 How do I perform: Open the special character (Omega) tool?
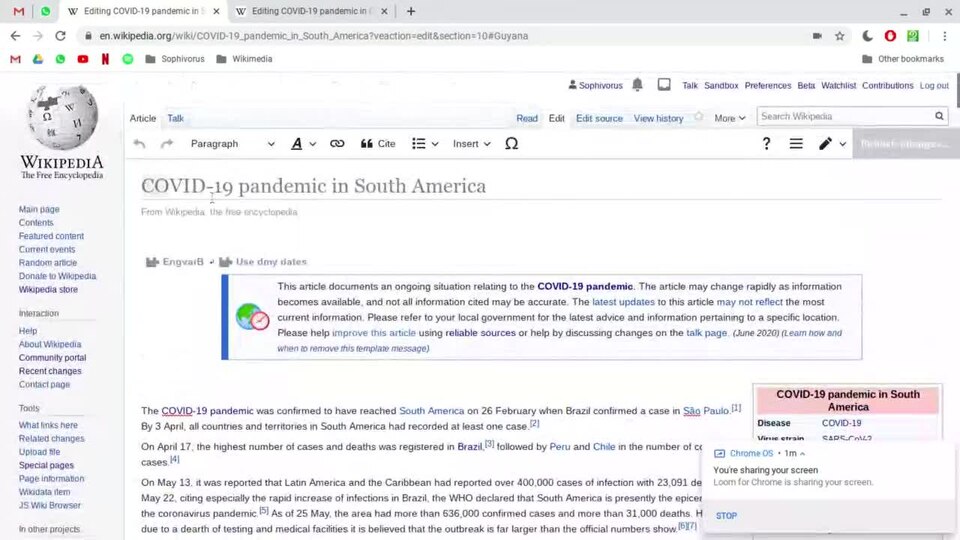511,144
